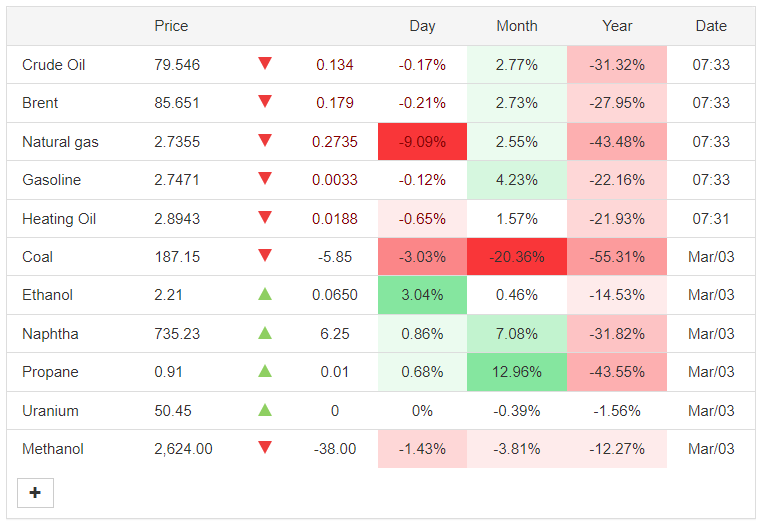Select the -0.39% month change cell
The height and width of the screenshot is (529, 766).
[x=517, y=410]
